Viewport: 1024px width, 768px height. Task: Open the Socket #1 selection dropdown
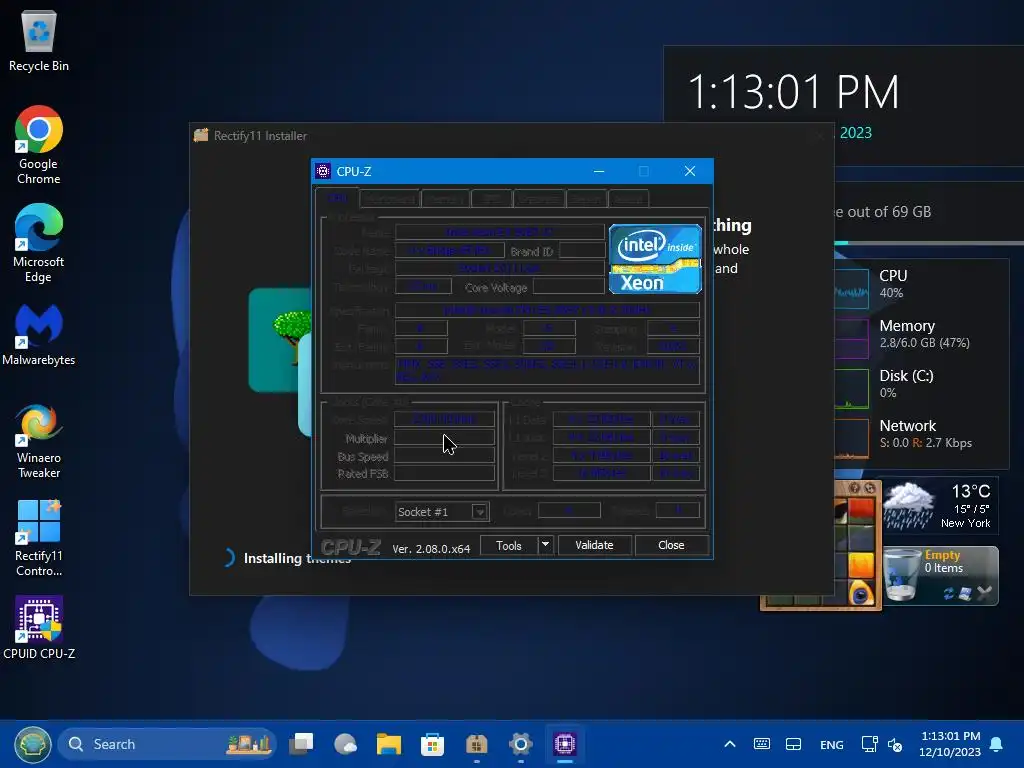point(442,511)
